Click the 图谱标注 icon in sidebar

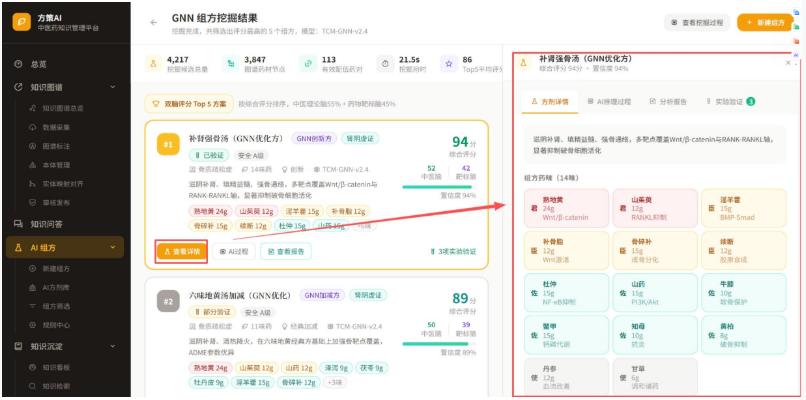[33, 147]
